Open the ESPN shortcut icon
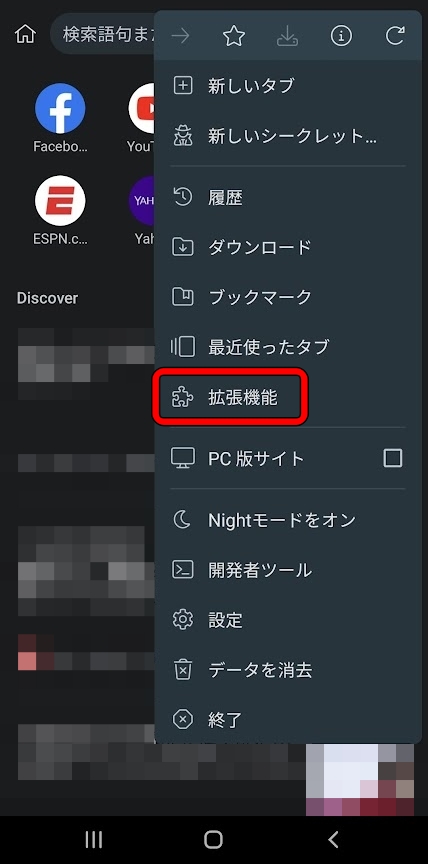This screenshot has height=864, width=428. tap(60, 201)
